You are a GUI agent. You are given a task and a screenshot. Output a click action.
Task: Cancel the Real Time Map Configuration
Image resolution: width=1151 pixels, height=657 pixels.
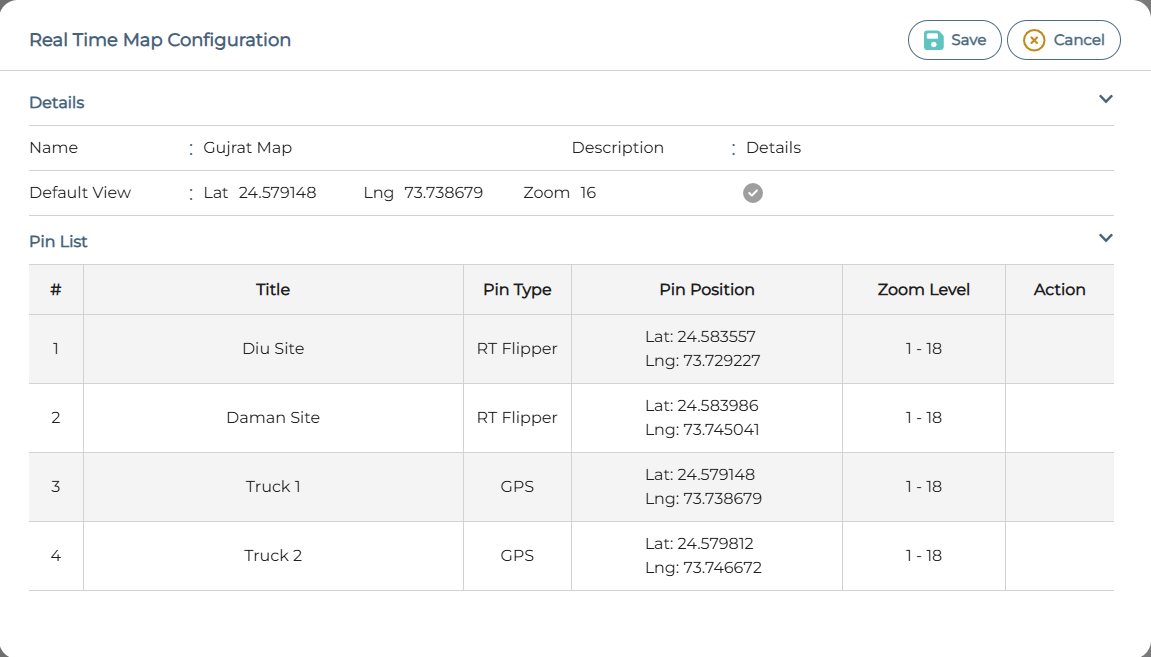pos(1063,40)
